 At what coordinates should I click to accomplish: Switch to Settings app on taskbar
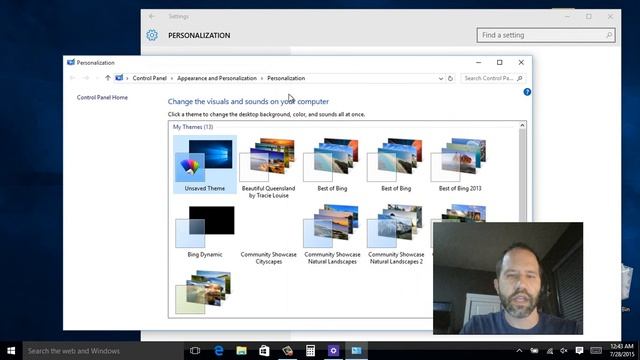[333, 351]
